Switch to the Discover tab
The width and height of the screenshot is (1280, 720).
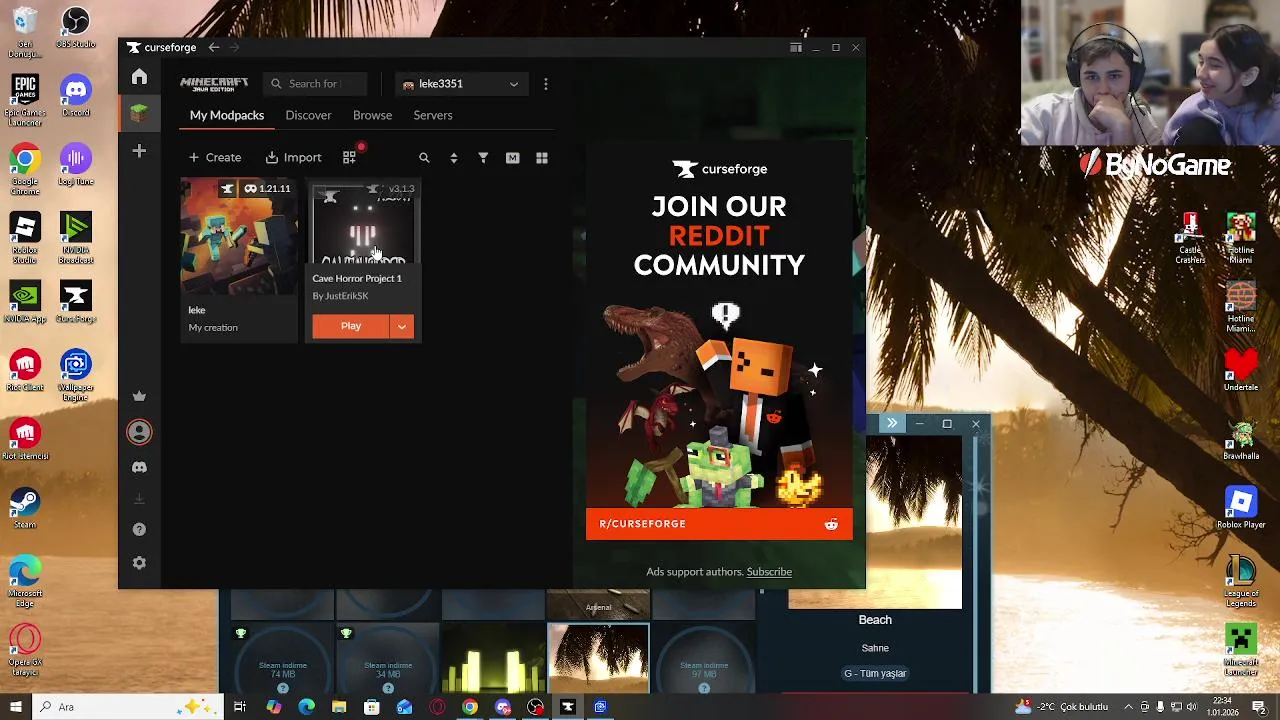click(308, 115)
